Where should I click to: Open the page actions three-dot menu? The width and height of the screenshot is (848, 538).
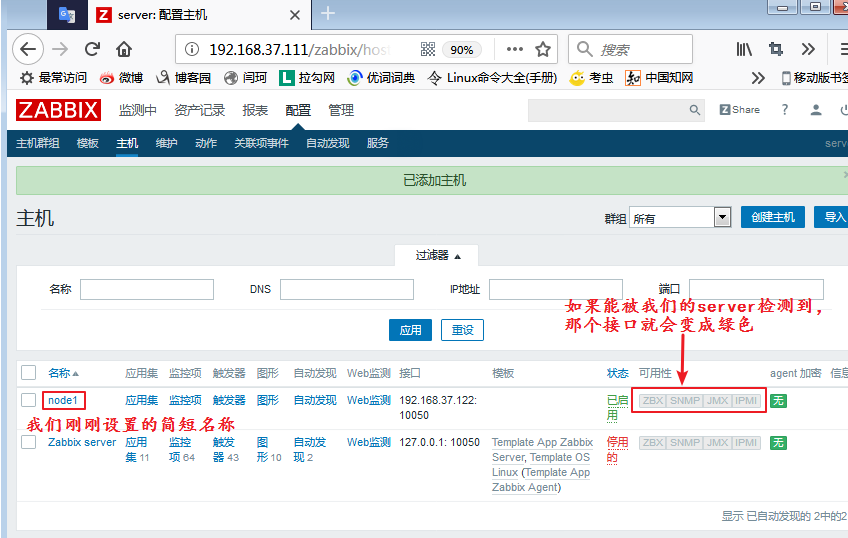click(x=514, y=49)
